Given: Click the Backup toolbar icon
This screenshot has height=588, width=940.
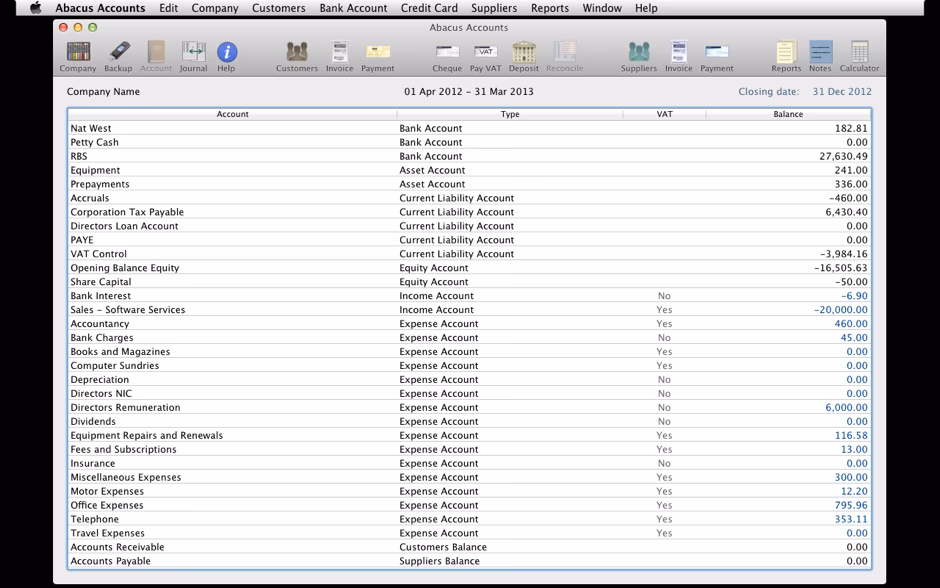Looking at the screenshot, I should 118,55.
